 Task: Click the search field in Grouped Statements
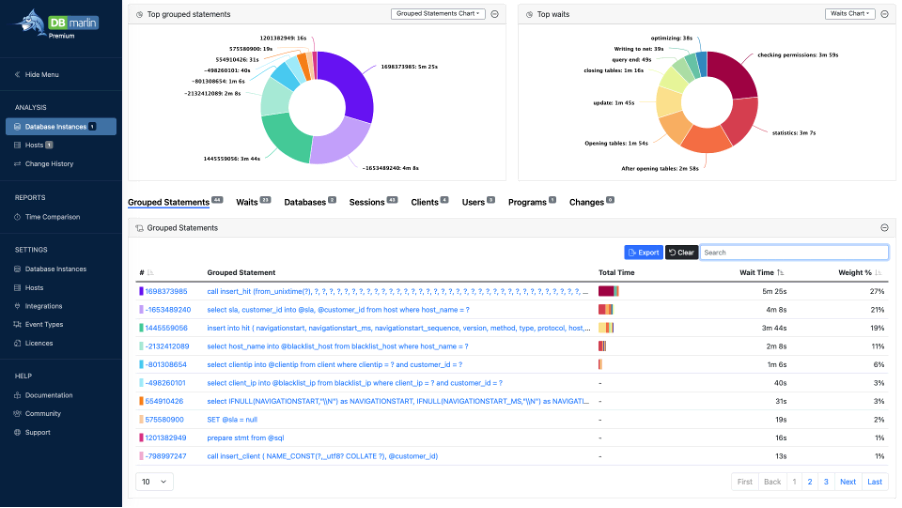pos(793,252)
